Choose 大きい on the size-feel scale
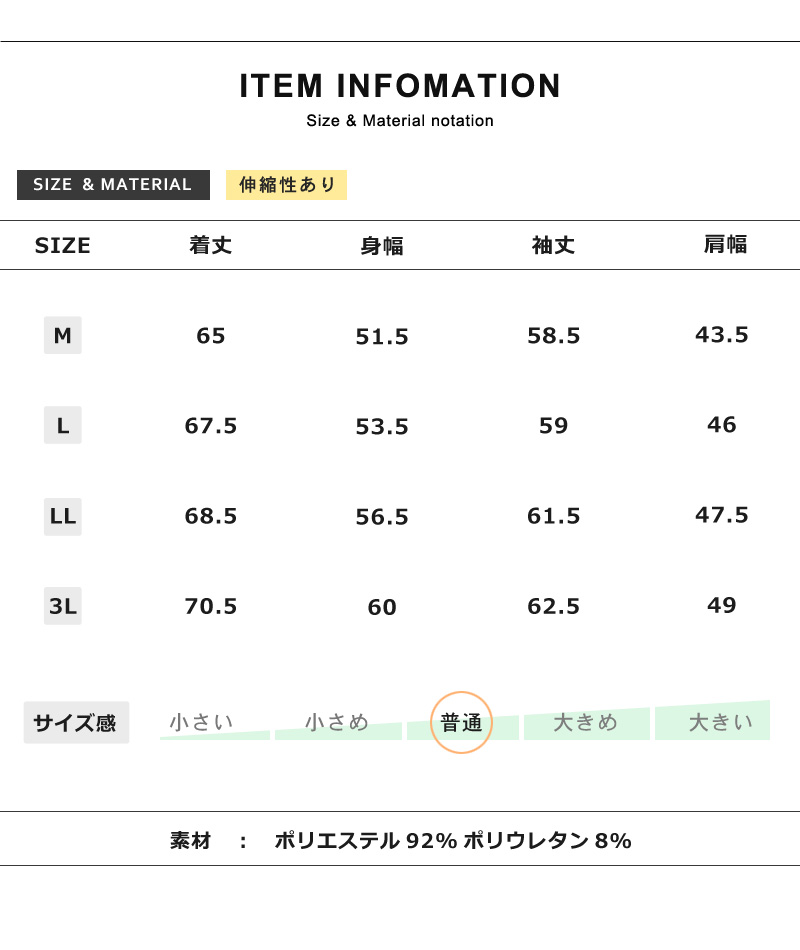This screenshot has height=950, width=800. [720, 721]
